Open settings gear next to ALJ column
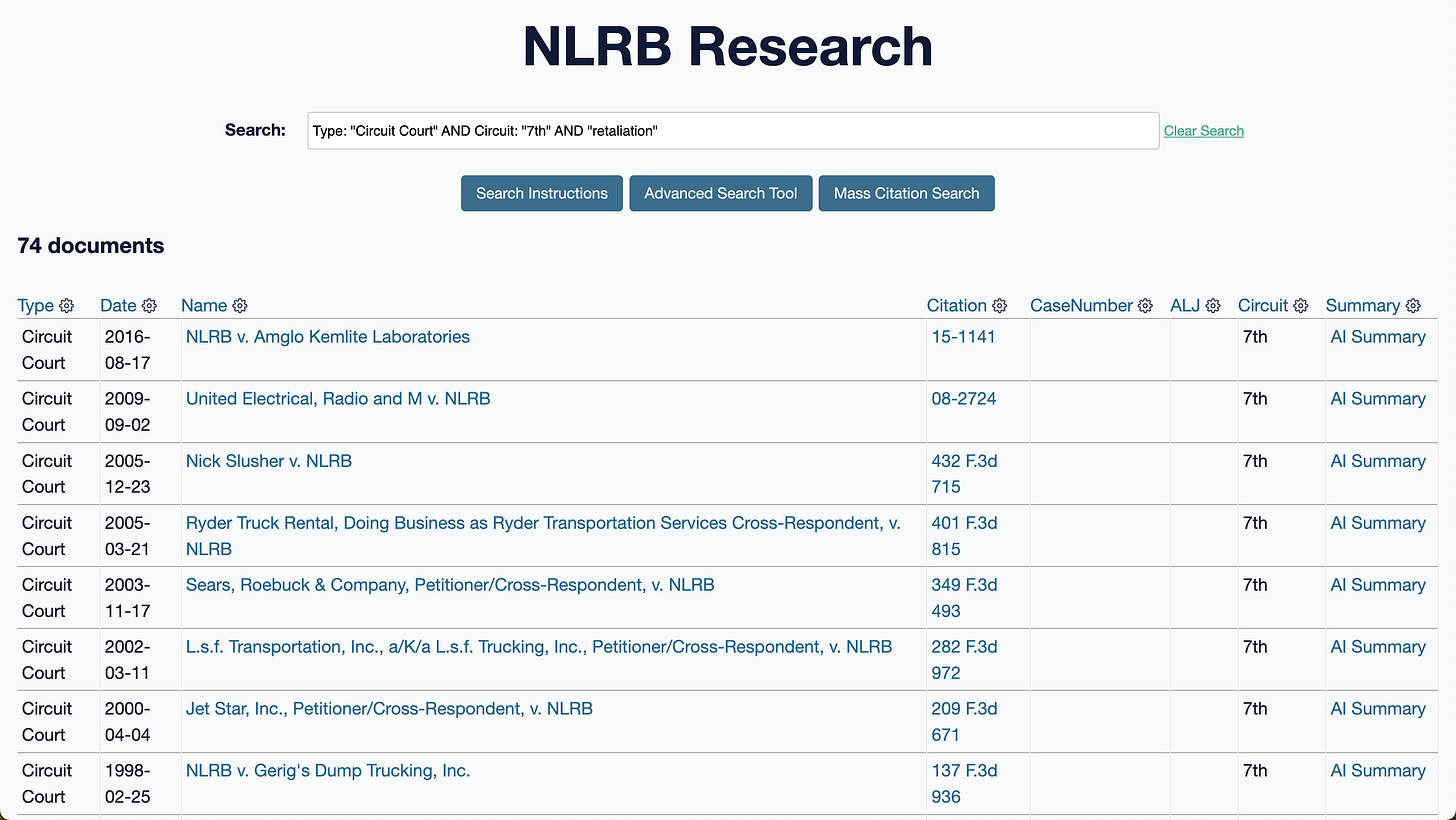This screenshot has height=820, width=1456. pos(1213,306)
